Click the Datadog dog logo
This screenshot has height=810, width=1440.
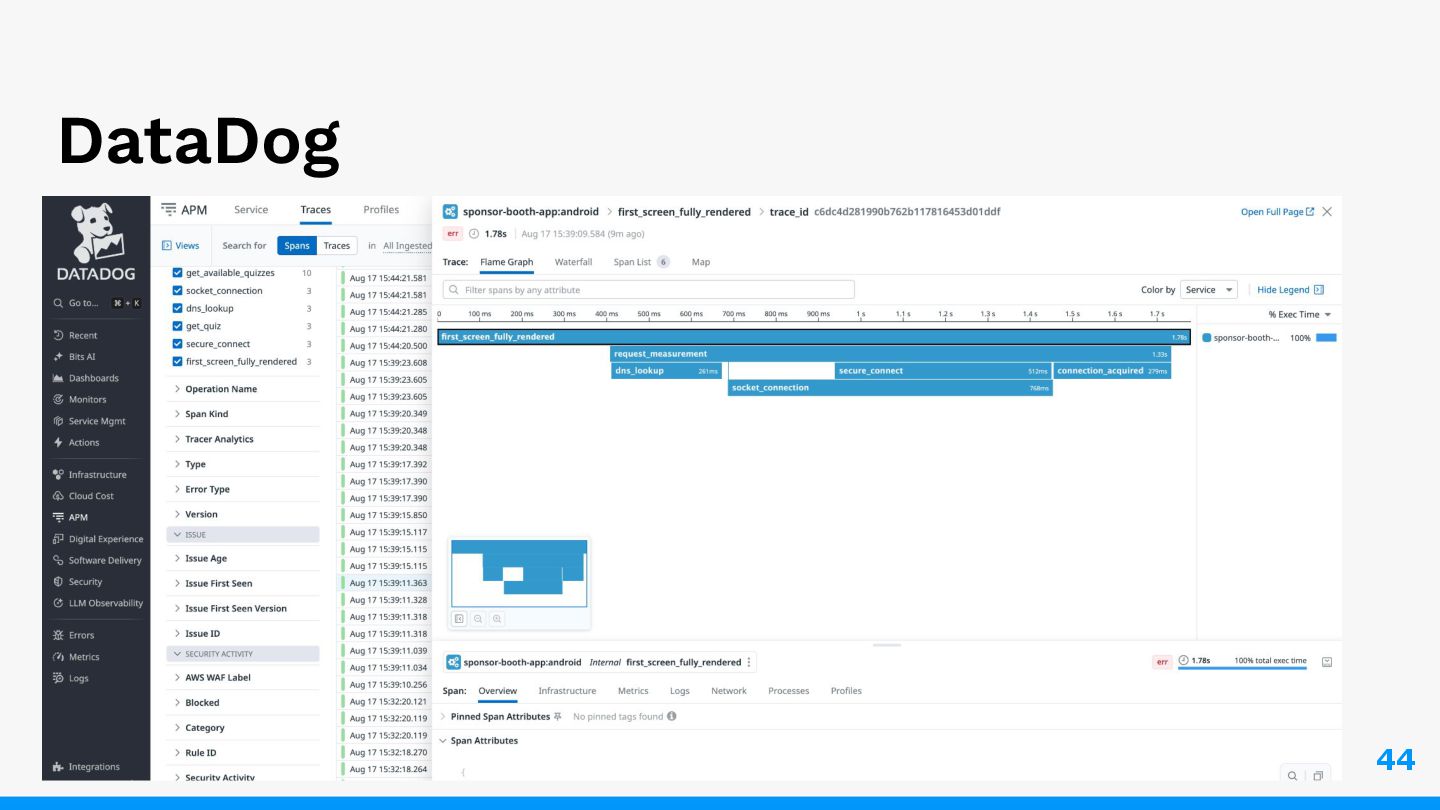pyautogui.click(x=96, y=232)
